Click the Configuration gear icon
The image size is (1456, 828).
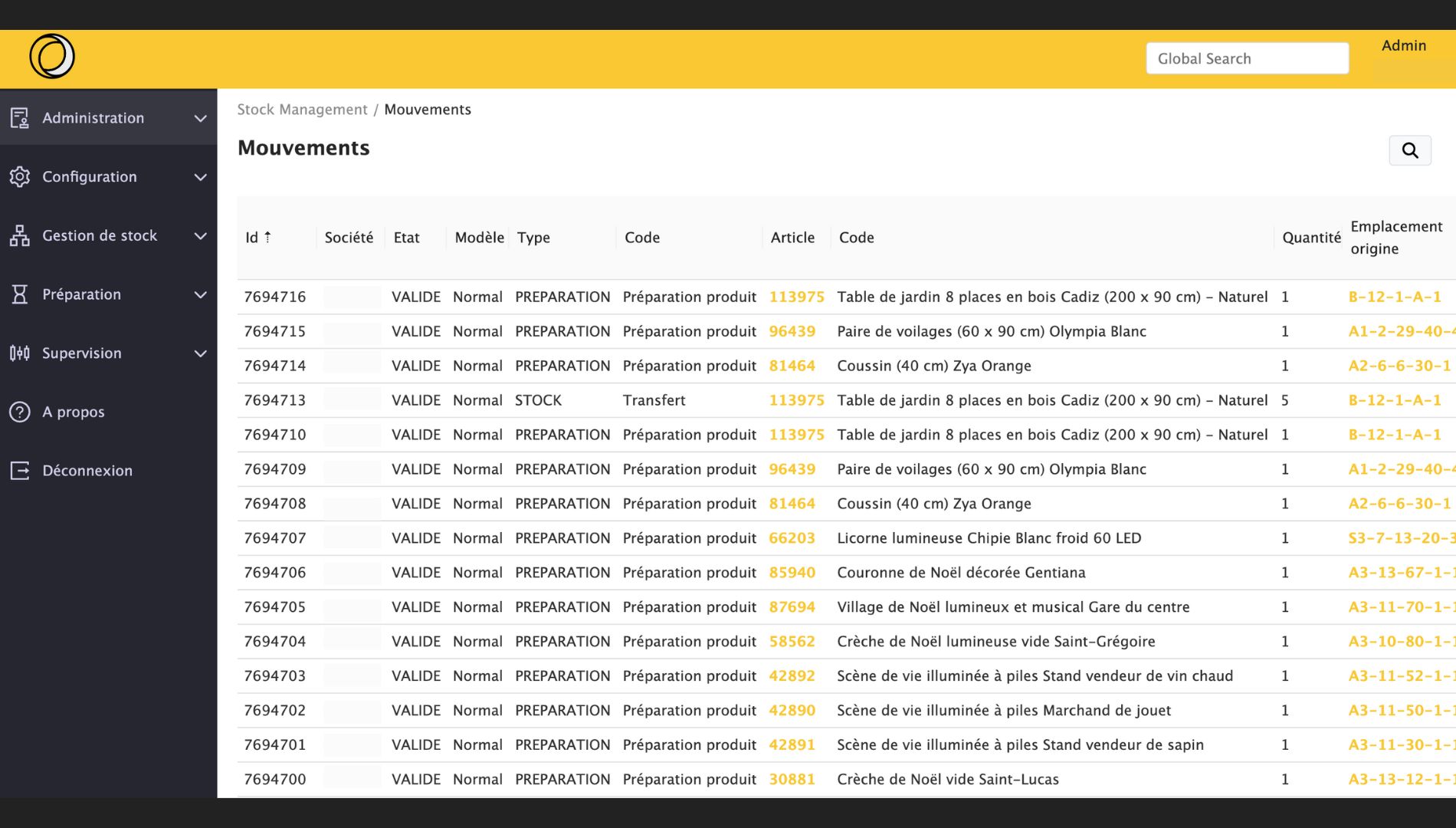[19, 177]
